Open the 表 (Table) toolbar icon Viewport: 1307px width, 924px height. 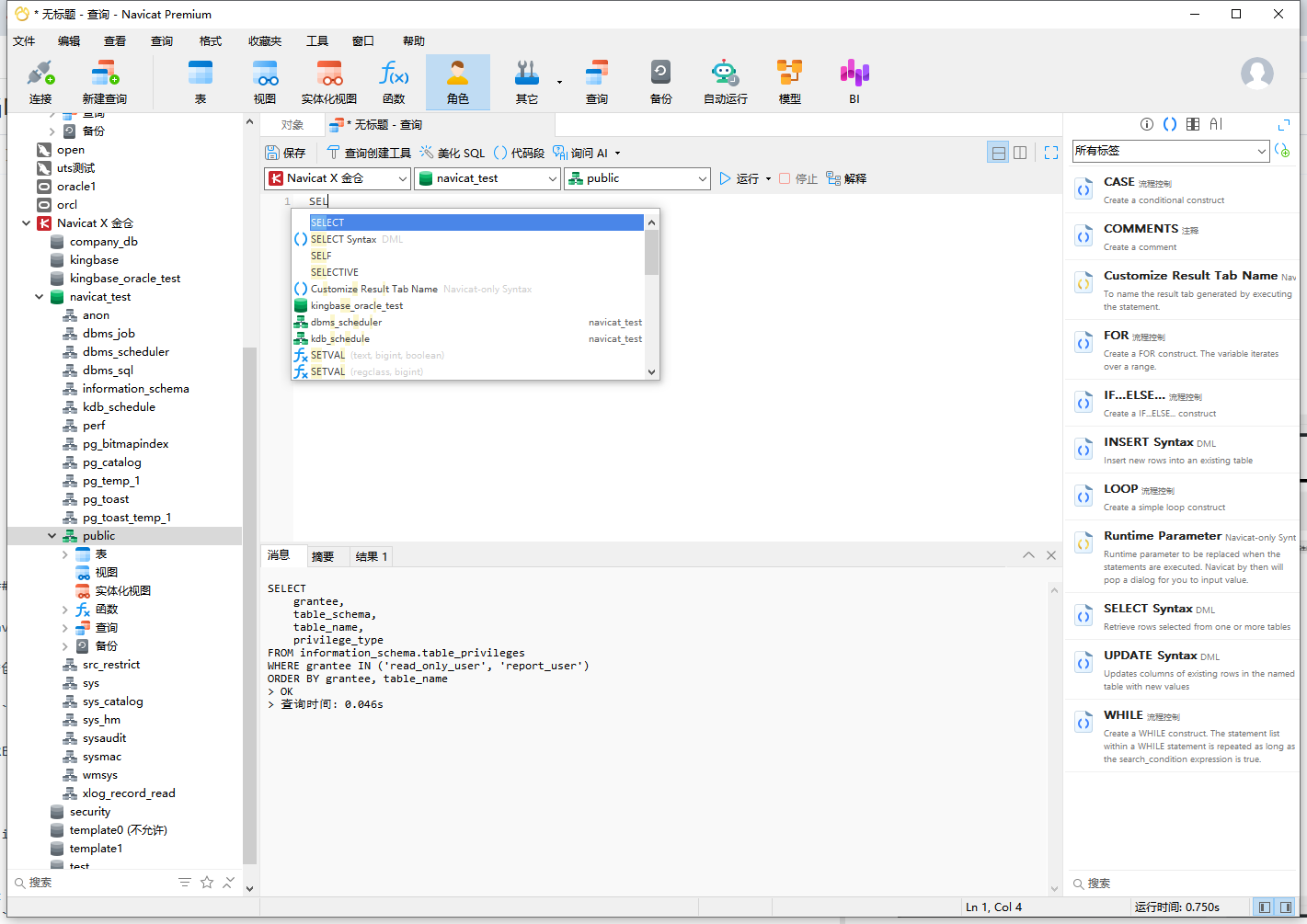click(201, 83)
